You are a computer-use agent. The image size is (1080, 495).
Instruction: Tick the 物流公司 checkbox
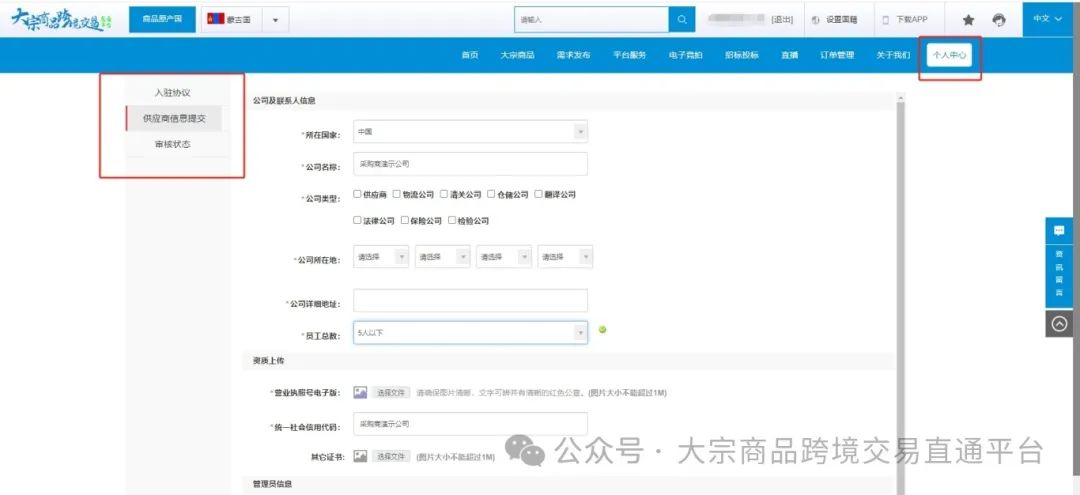(x=397, y=195)
